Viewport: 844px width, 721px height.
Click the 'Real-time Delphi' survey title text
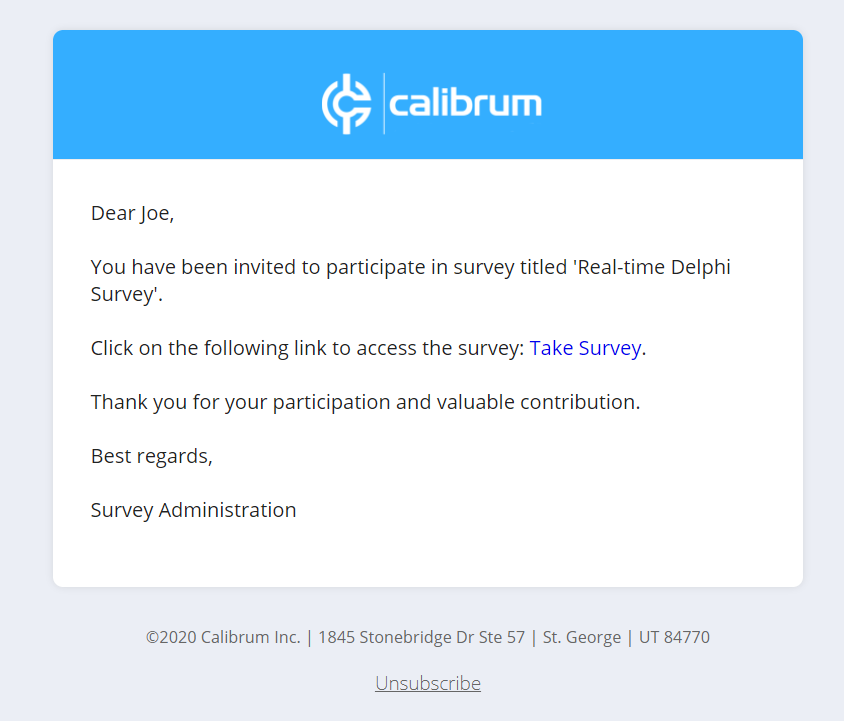click(661, 267)
